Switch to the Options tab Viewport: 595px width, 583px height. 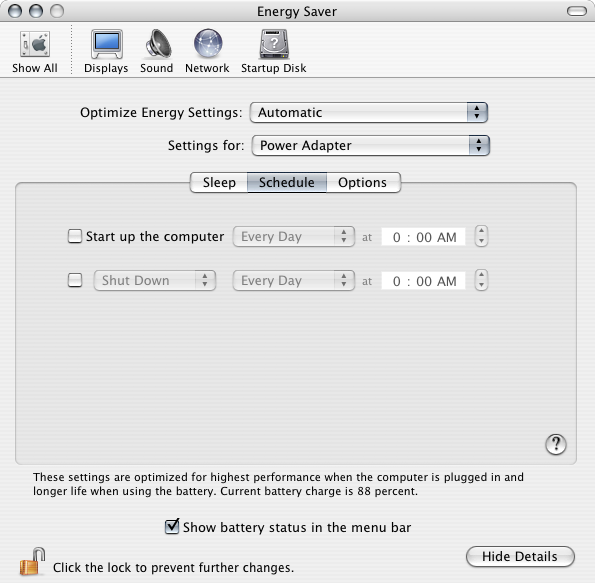tap(363, 183)
